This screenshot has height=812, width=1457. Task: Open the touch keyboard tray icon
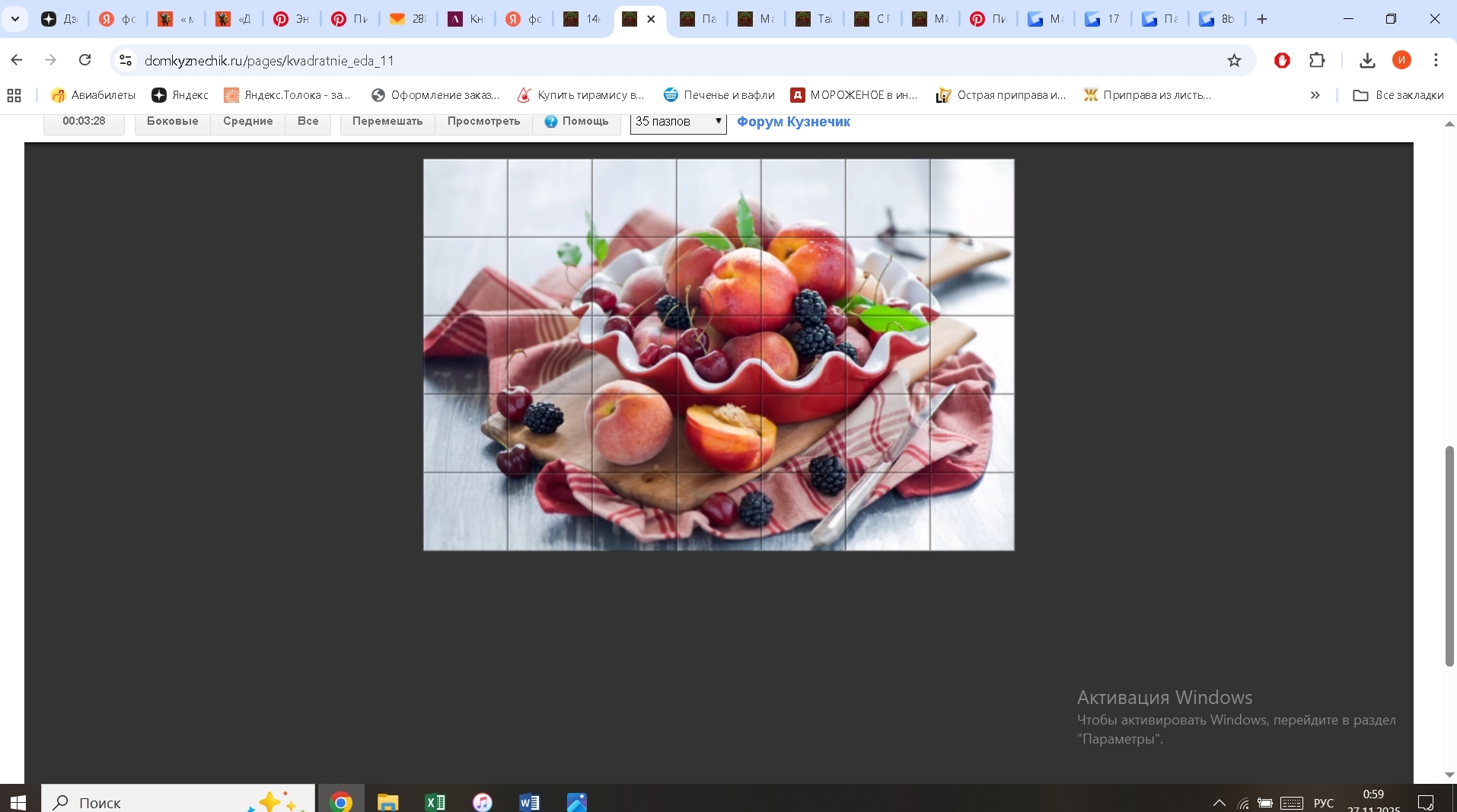click(1292, 803)
